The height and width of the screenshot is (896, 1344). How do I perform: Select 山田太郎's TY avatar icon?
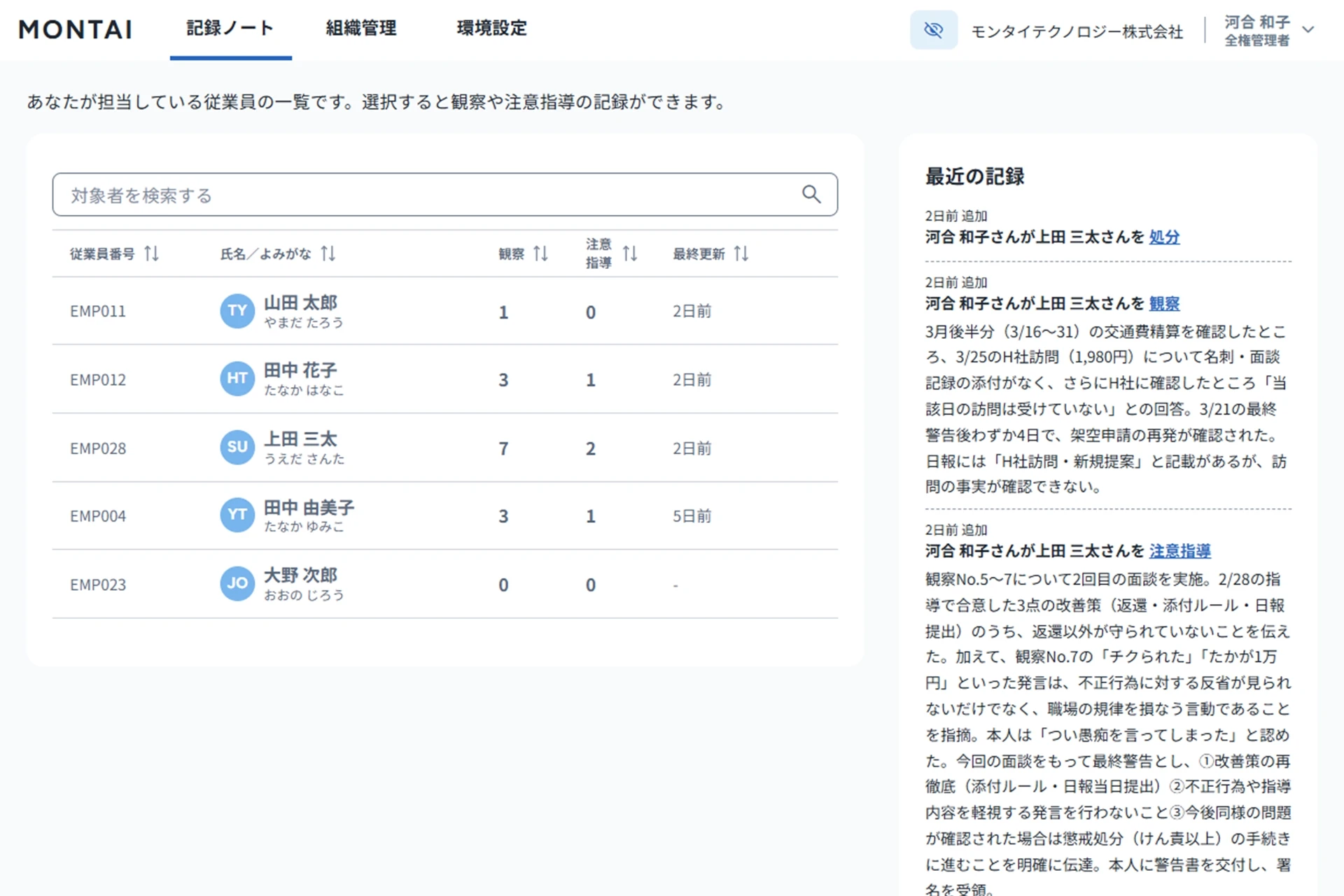pyautogui.click(x=237, y=311)
